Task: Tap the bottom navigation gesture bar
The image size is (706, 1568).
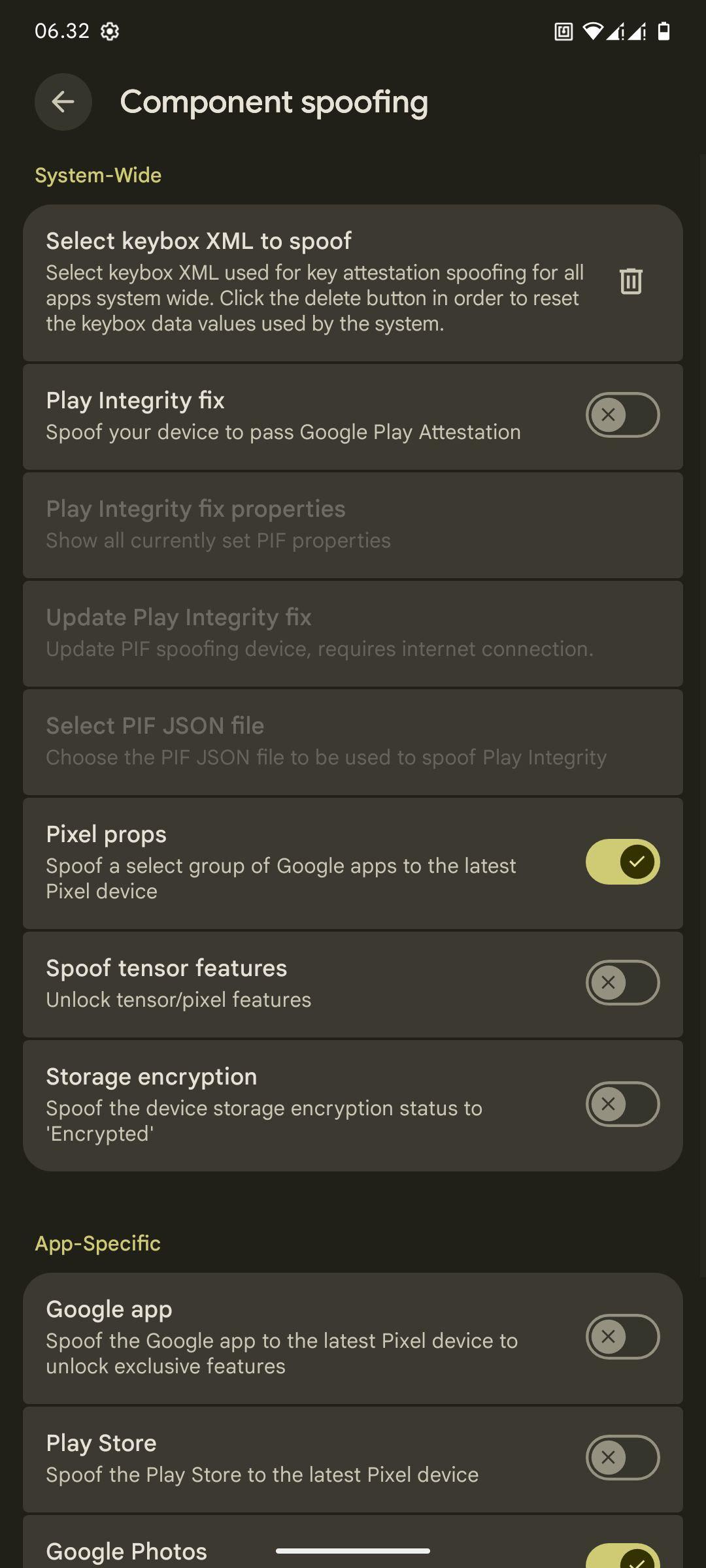Action: (x=353, y=1551)
